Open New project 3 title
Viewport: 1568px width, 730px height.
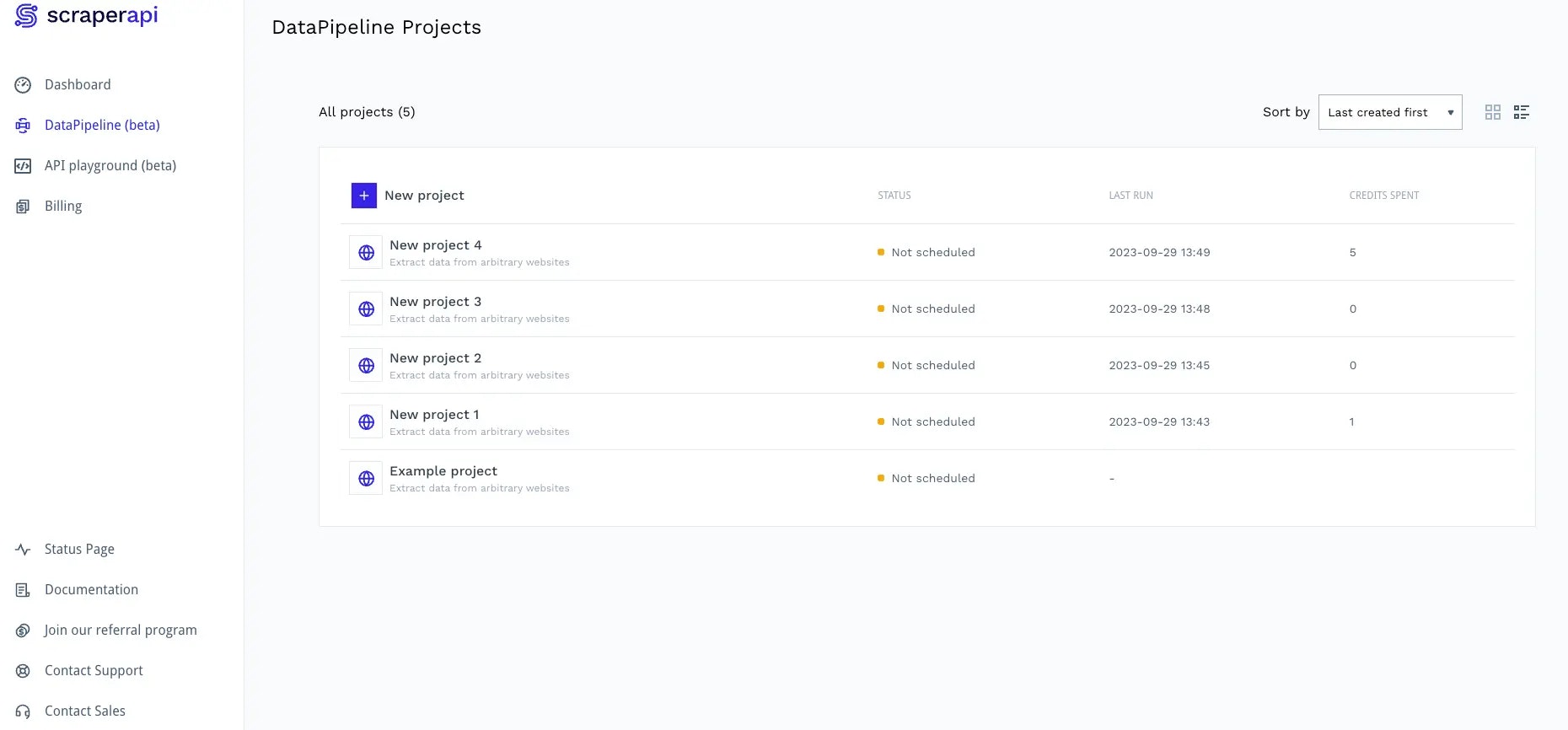(436, 302)
